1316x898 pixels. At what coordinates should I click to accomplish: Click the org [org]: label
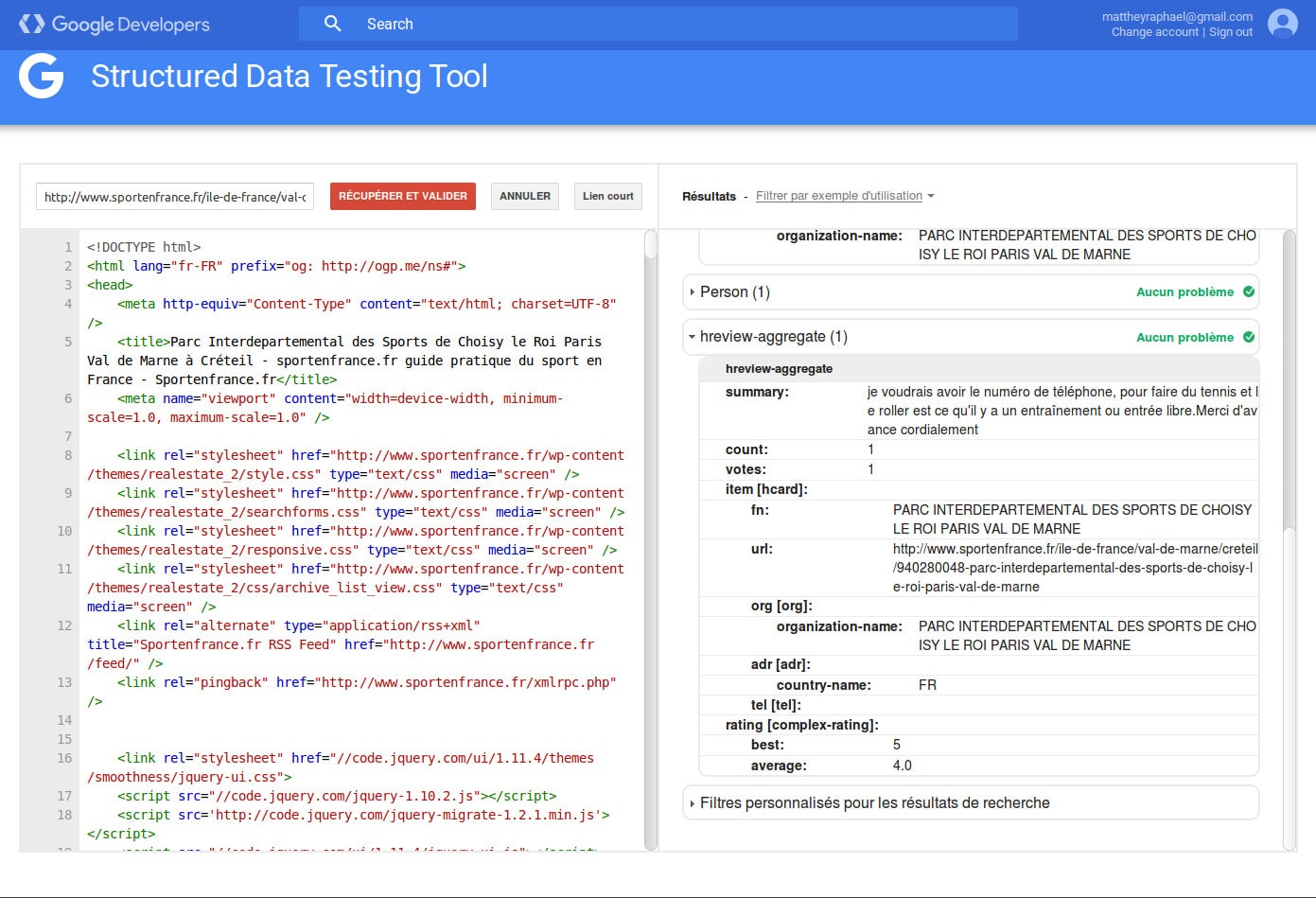pyautogui.click(x=781, y=606)
